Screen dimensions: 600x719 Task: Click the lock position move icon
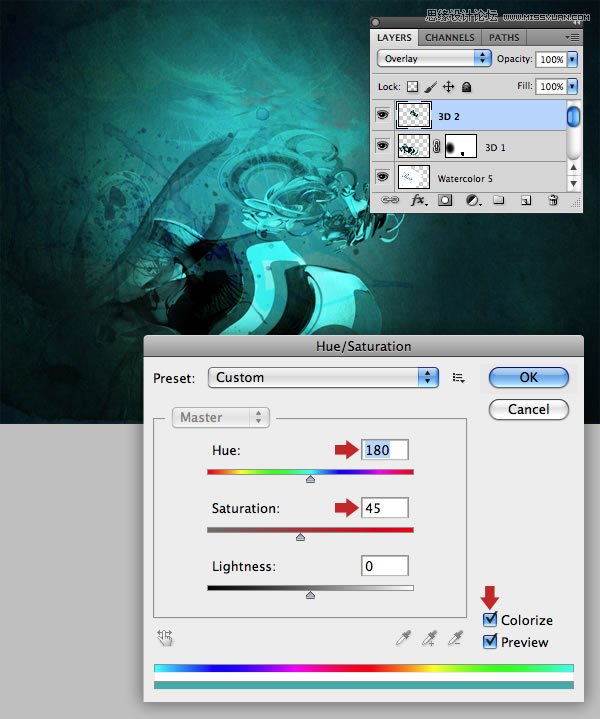(x=448, y=88)
